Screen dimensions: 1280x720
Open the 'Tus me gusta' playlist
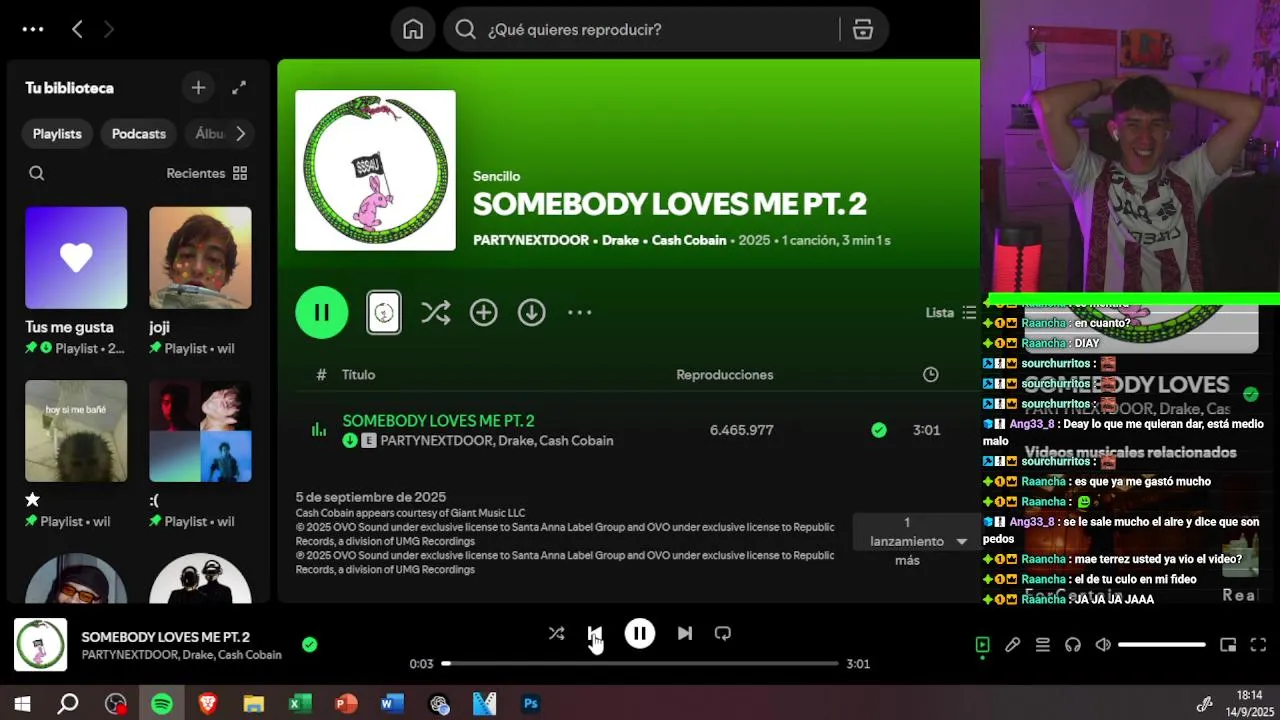(x=76, y=258)
